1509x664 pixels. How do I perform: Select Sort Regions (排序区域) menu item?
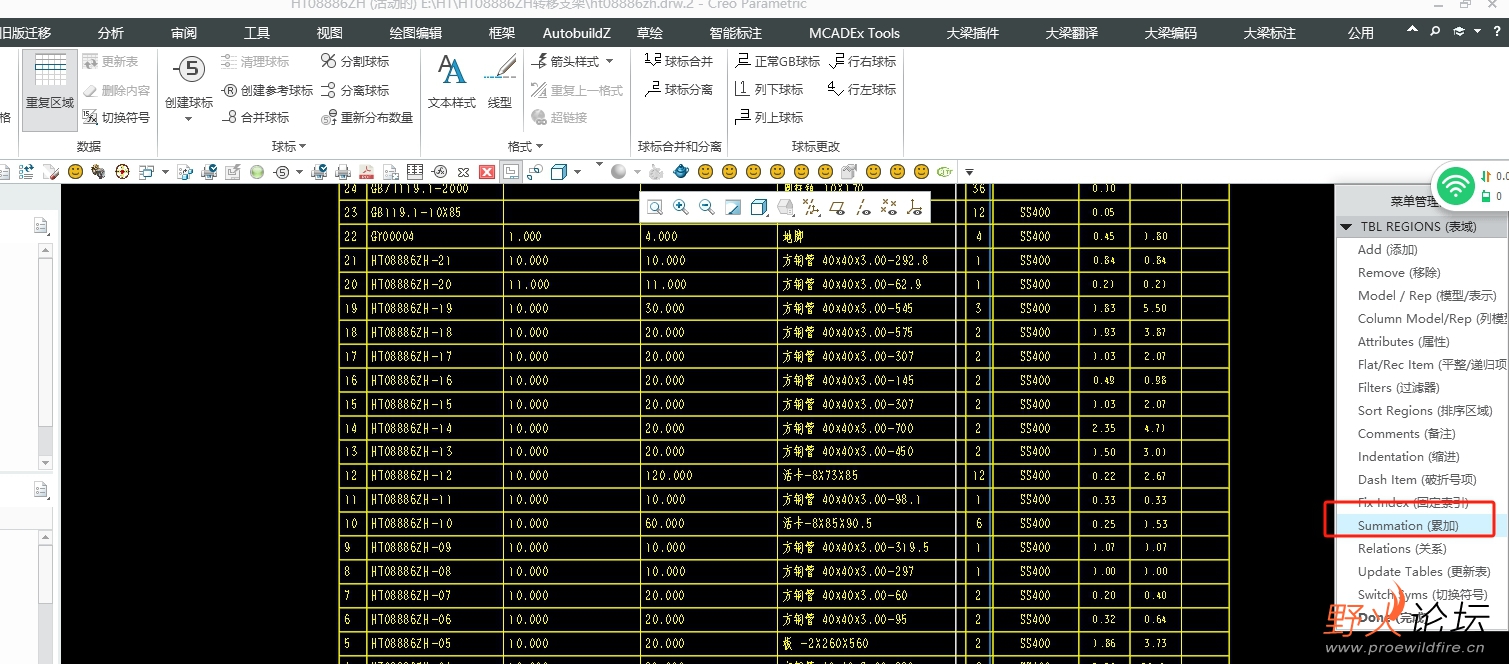[1425, 411]
